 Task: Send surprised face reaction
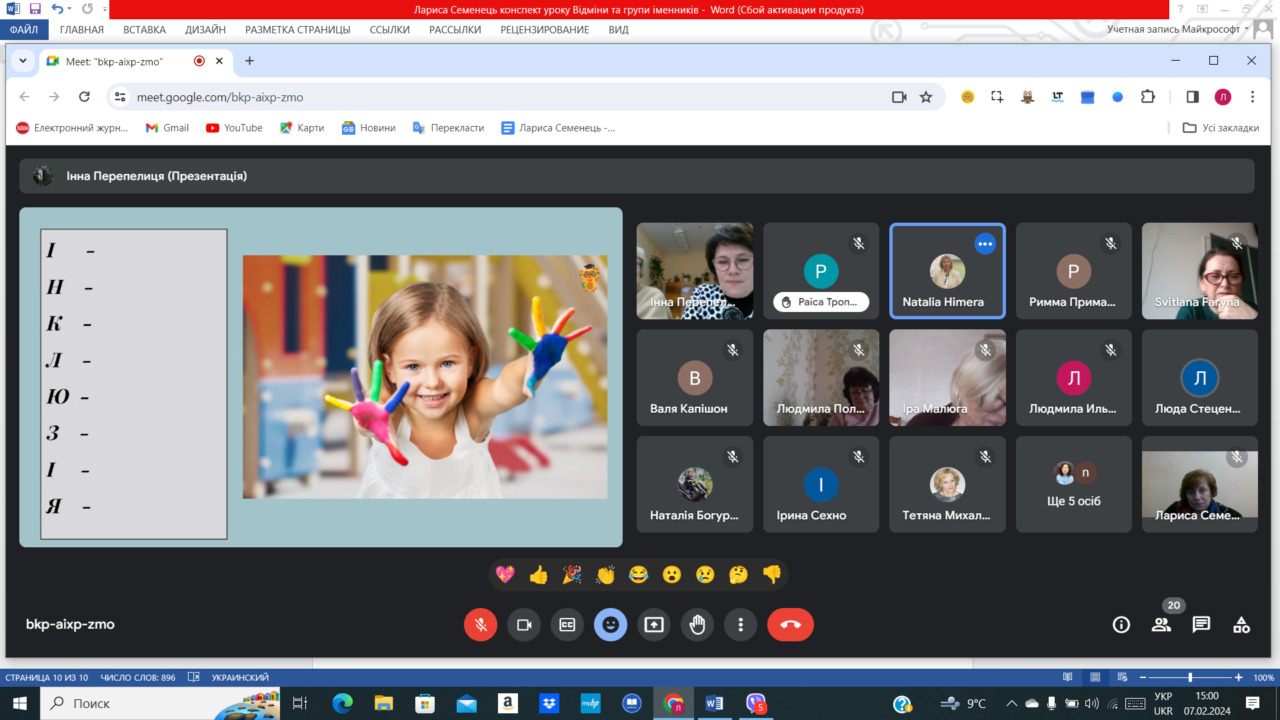(672, 574)
